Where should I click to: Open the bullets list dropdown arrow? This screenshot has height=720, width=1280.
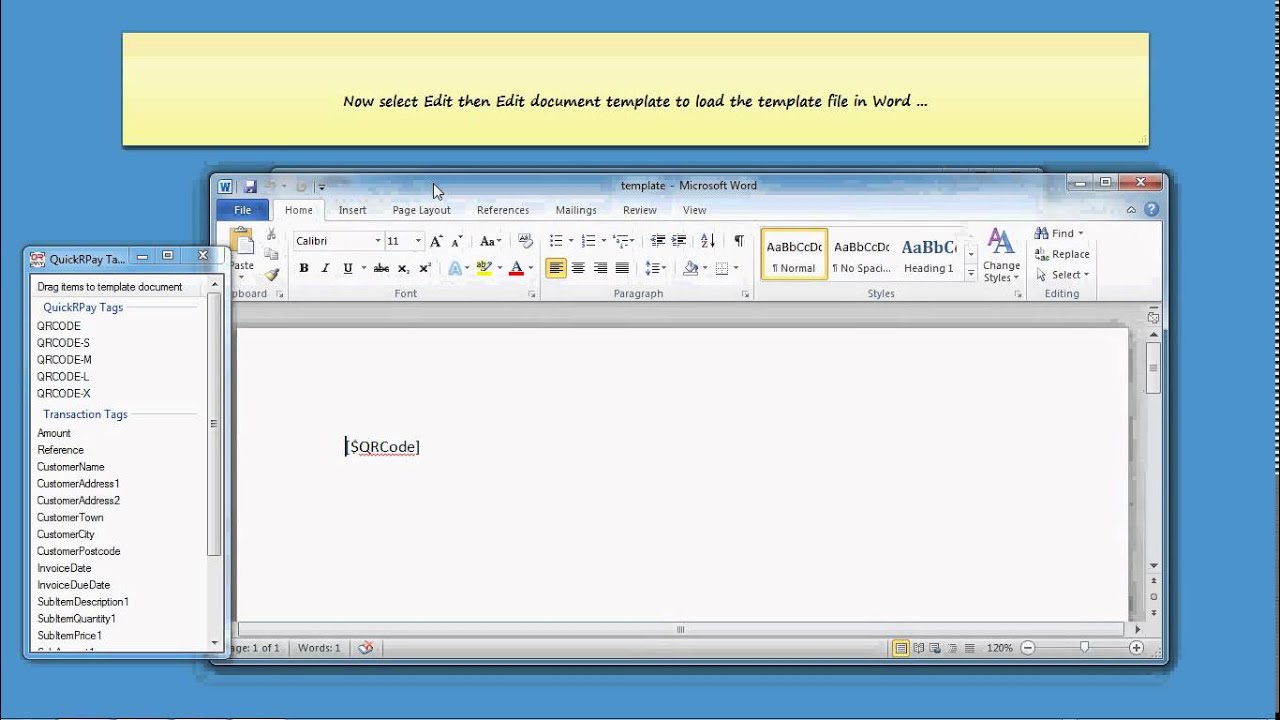(571, 241)
